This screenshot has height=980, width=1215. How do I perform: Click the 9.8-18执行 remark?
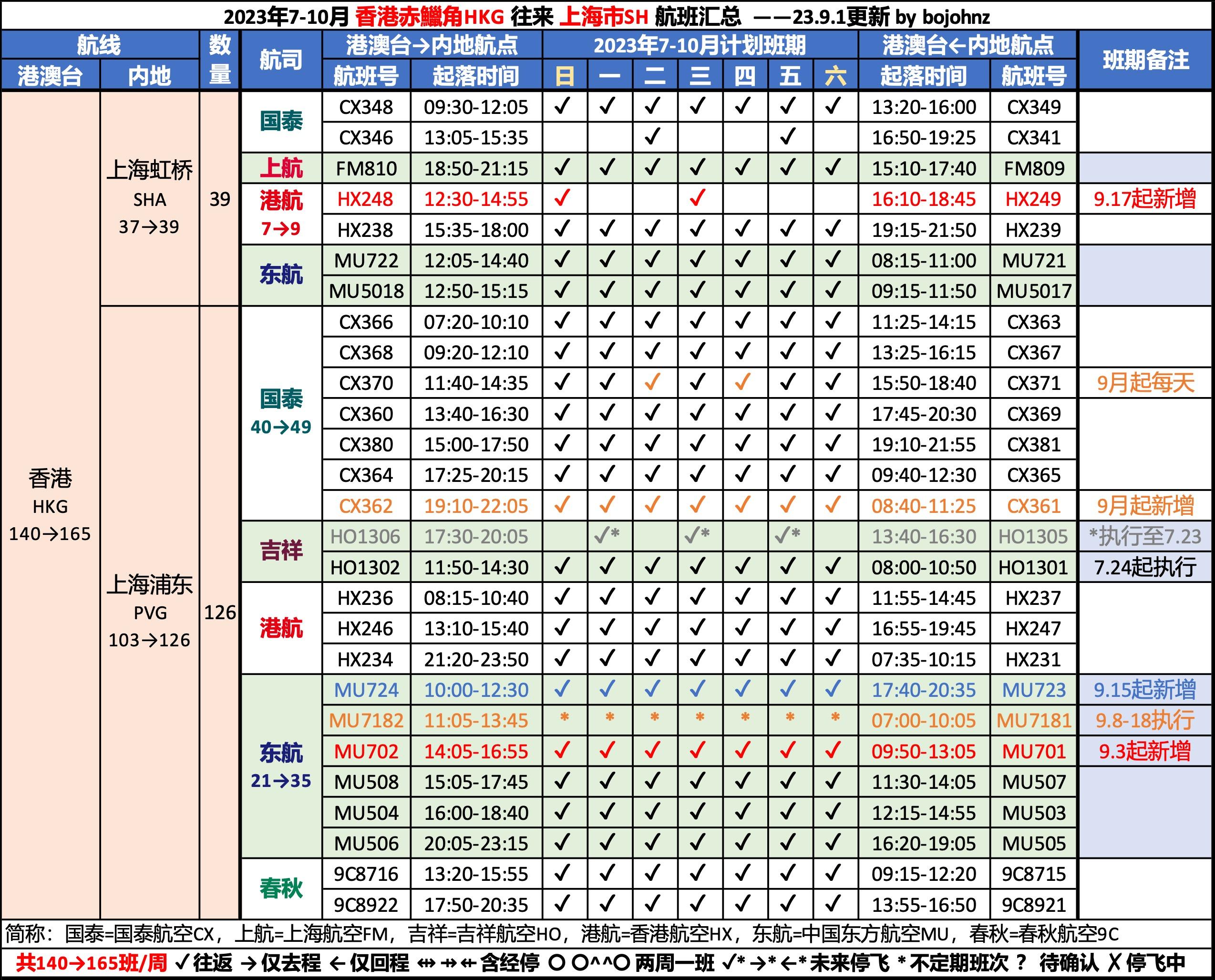pos(1145,720)
